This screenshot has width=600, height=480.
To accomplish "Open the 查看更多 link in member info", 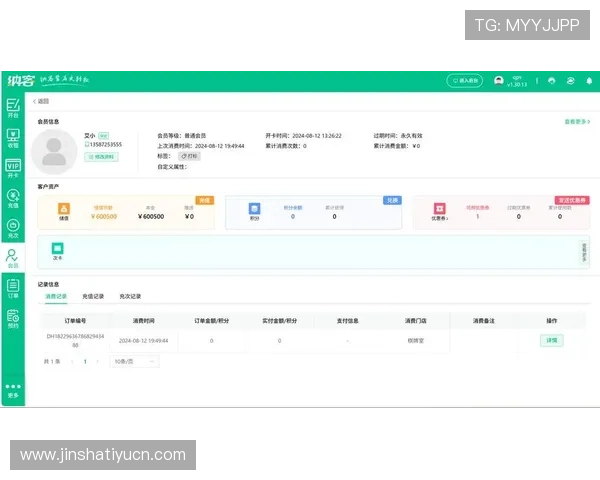I will [x=577, y=122].
